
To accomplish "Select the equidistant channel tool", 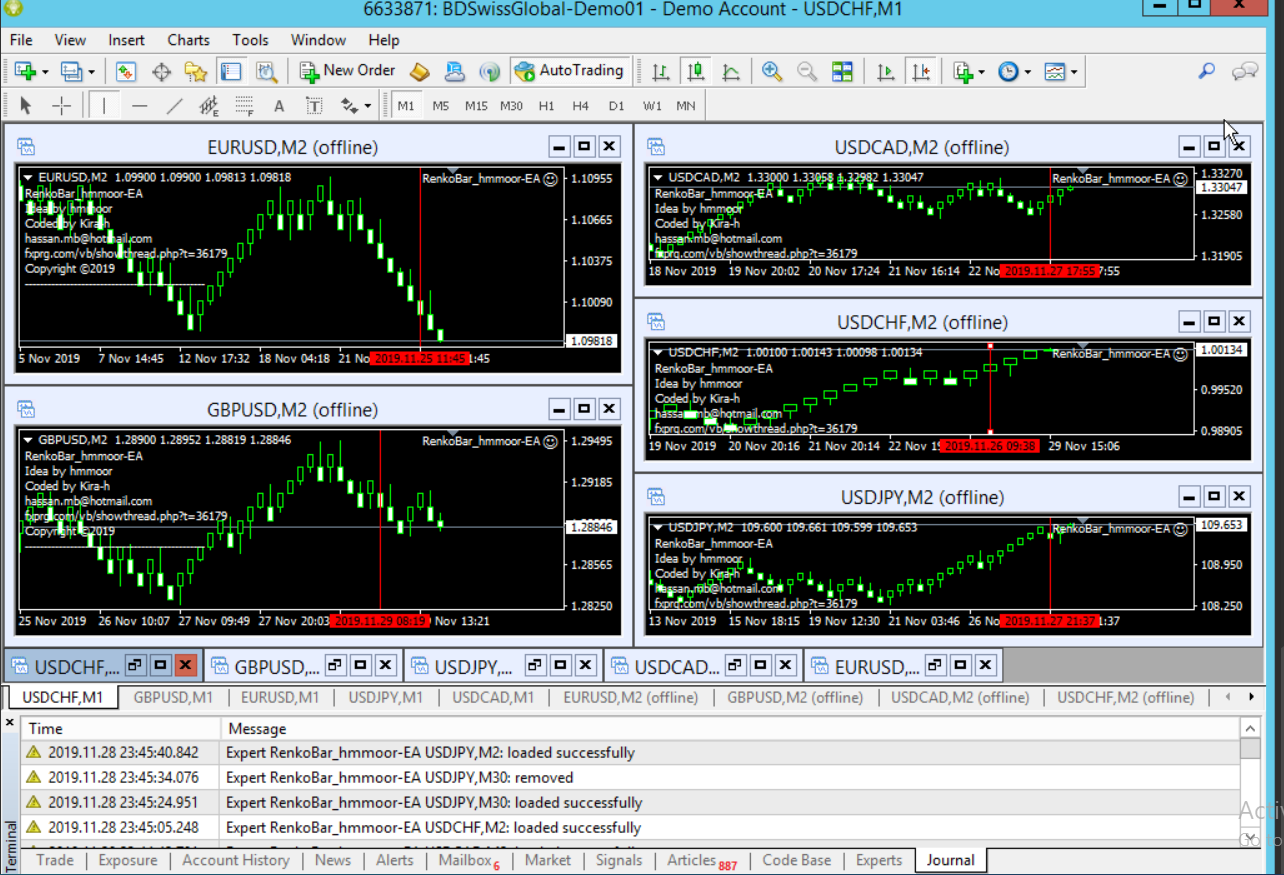I will click(209, 105).
